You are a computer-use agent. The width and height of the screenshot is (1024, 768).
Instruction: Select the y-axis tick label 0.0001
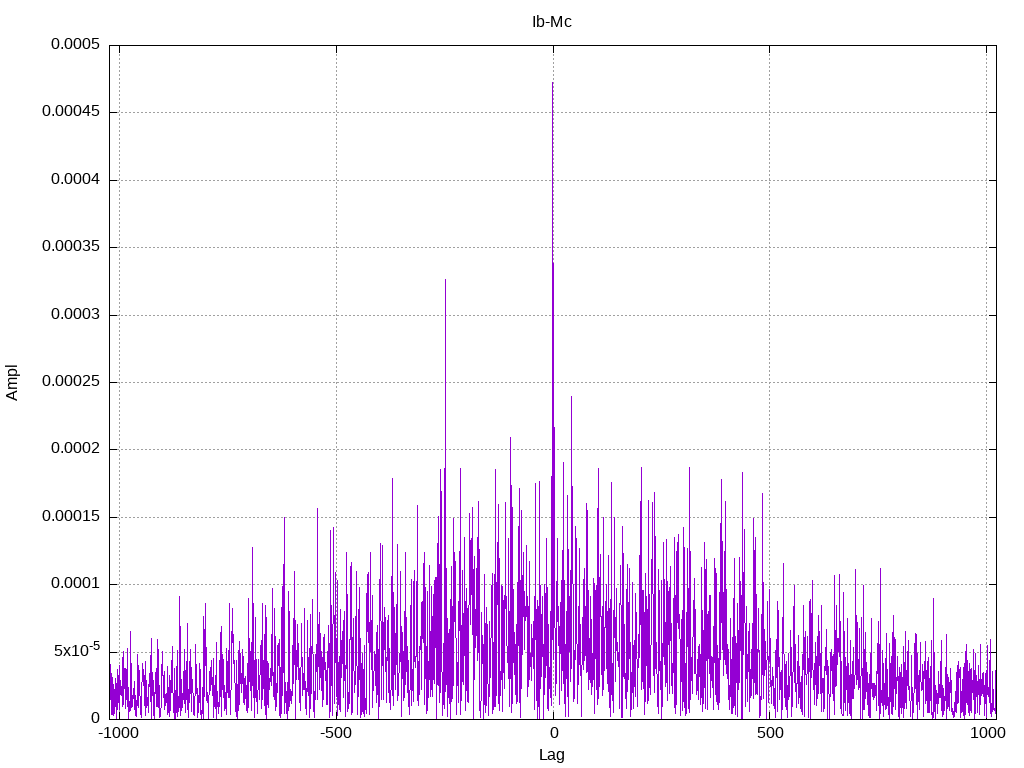tap(75, 584)
